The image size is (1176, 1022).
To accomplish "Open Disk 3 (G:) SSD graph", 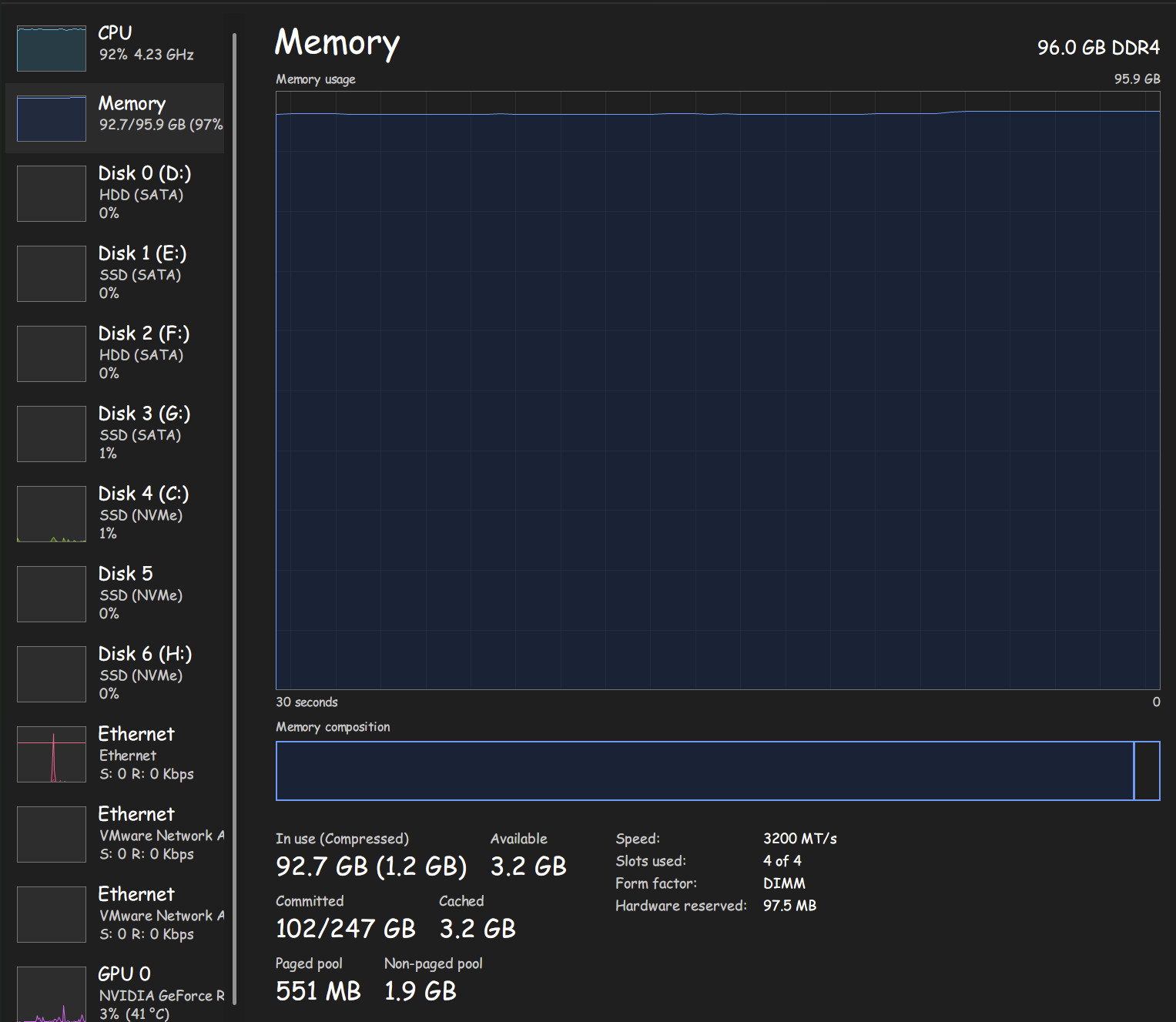I will pos(52,434).
